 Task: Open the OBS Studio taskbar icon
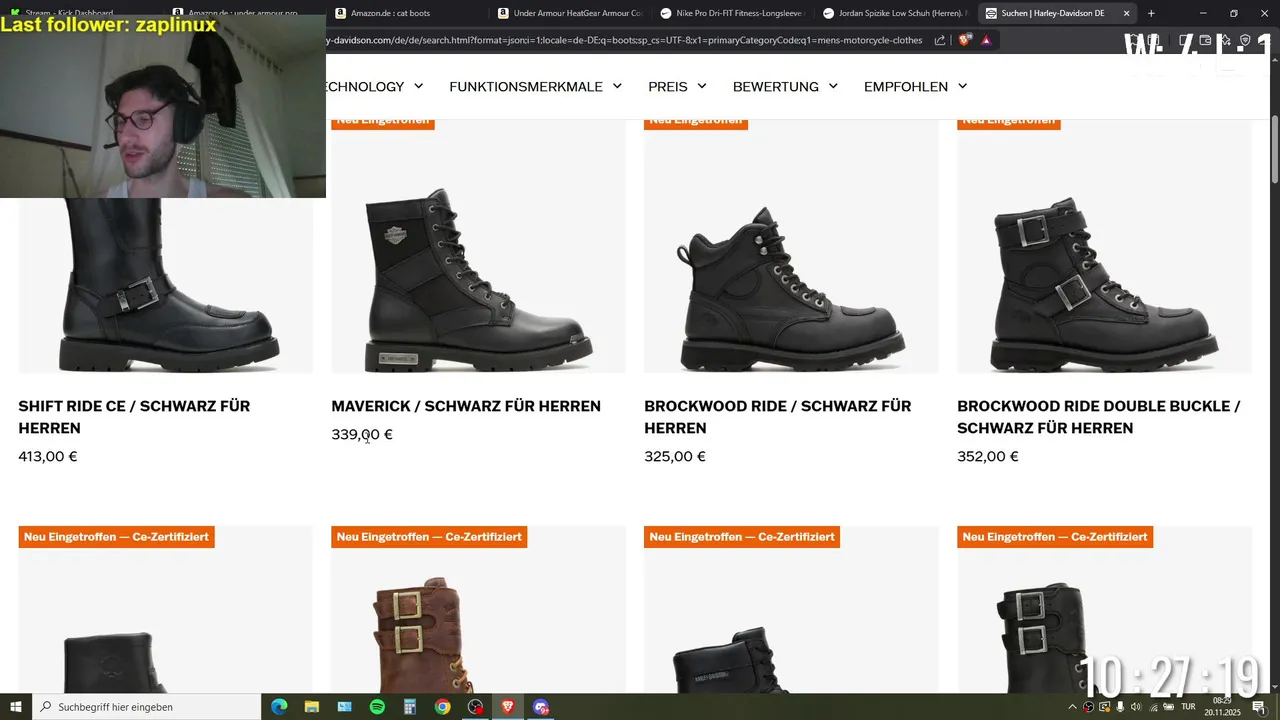(x=475, y=707)
